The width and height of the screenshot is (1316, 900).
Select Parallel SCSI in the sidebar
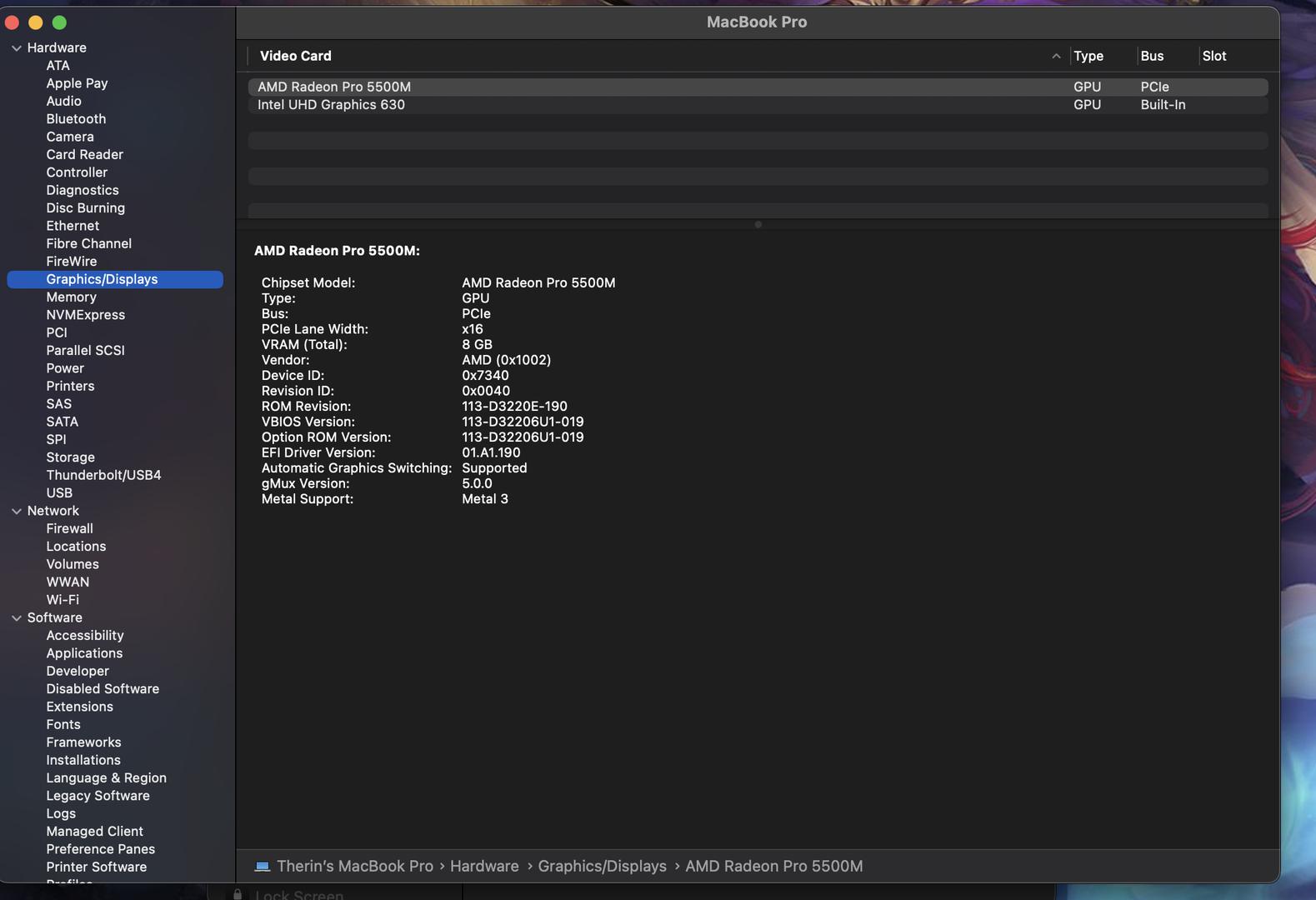pos(85,351)
